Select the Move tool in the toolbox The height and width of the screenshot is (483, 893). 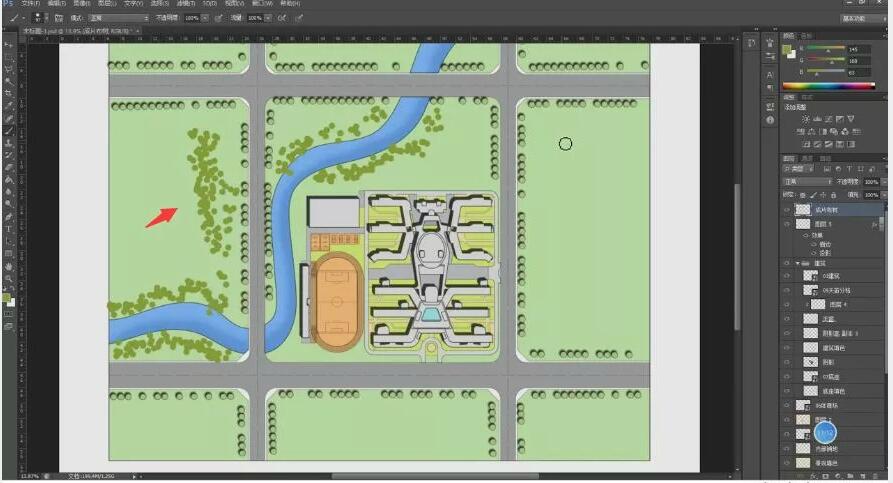[9, 46]
